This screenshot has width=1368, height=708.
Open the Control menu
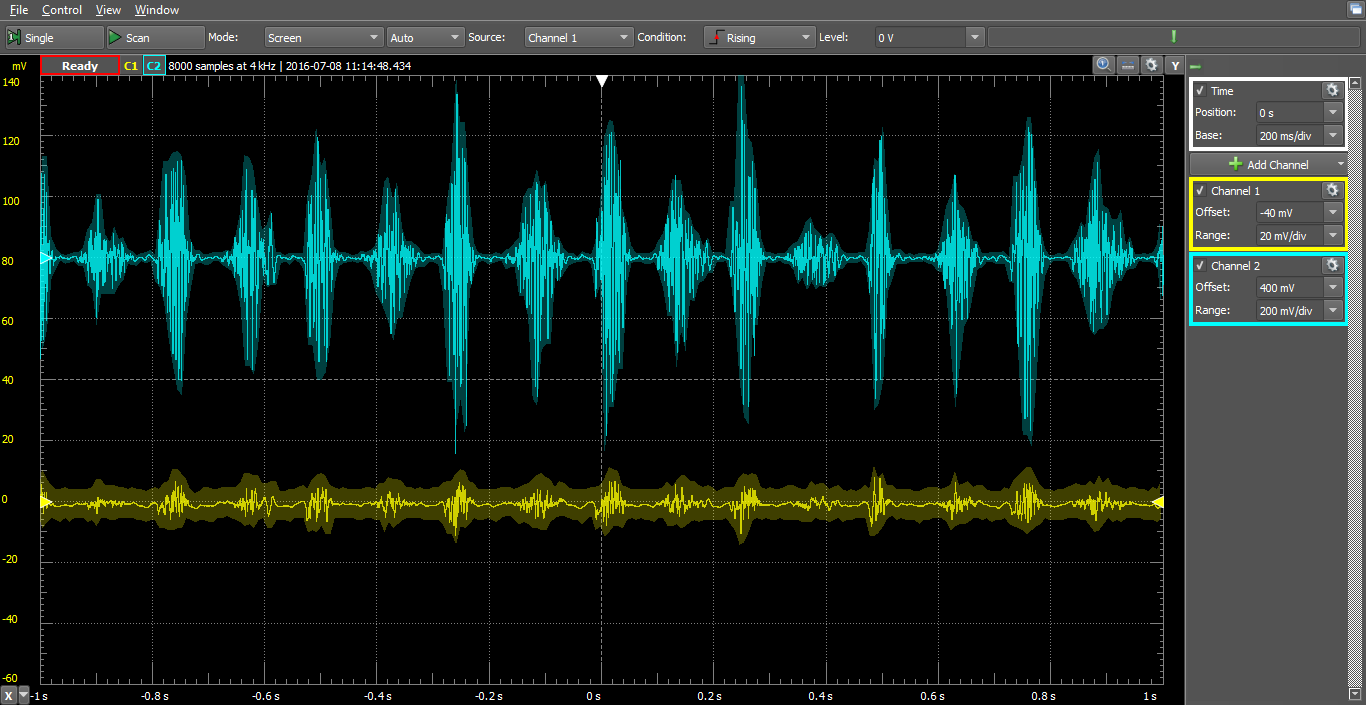(x=62, y=10)
